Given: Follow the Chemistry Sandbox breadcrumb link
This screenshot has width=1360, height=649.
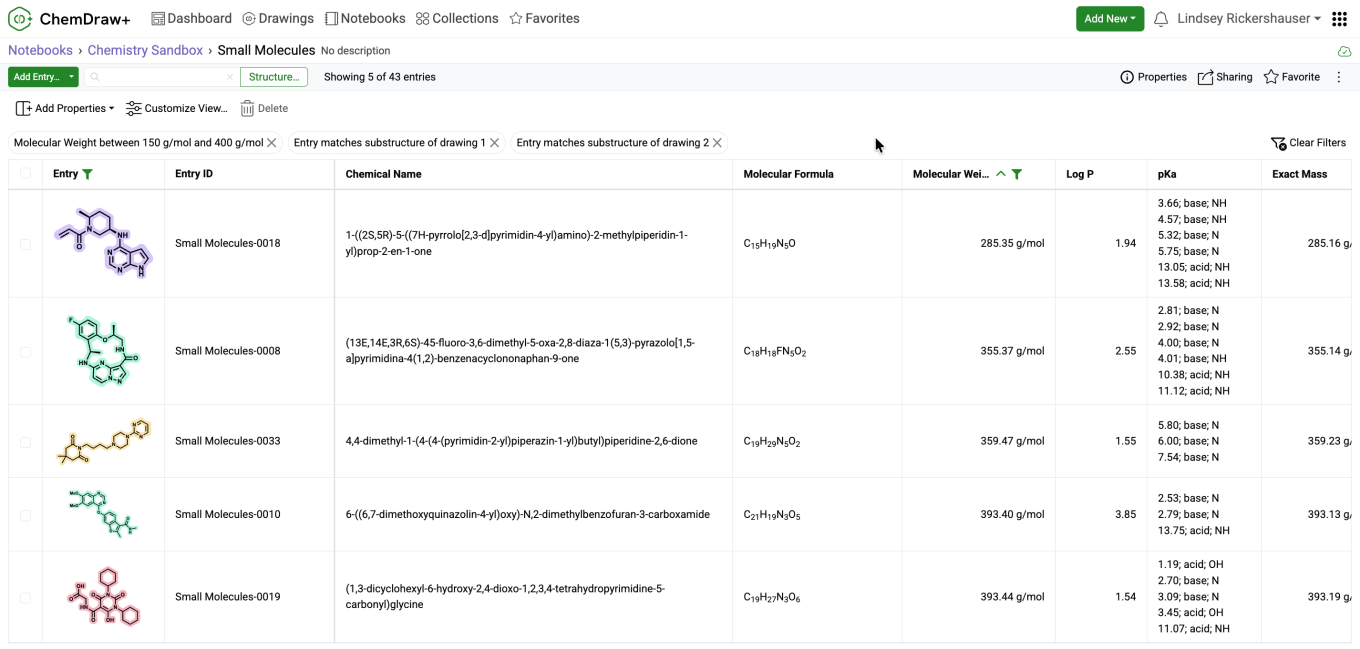Looking at the screenshot, I should (x=145, y=51).
